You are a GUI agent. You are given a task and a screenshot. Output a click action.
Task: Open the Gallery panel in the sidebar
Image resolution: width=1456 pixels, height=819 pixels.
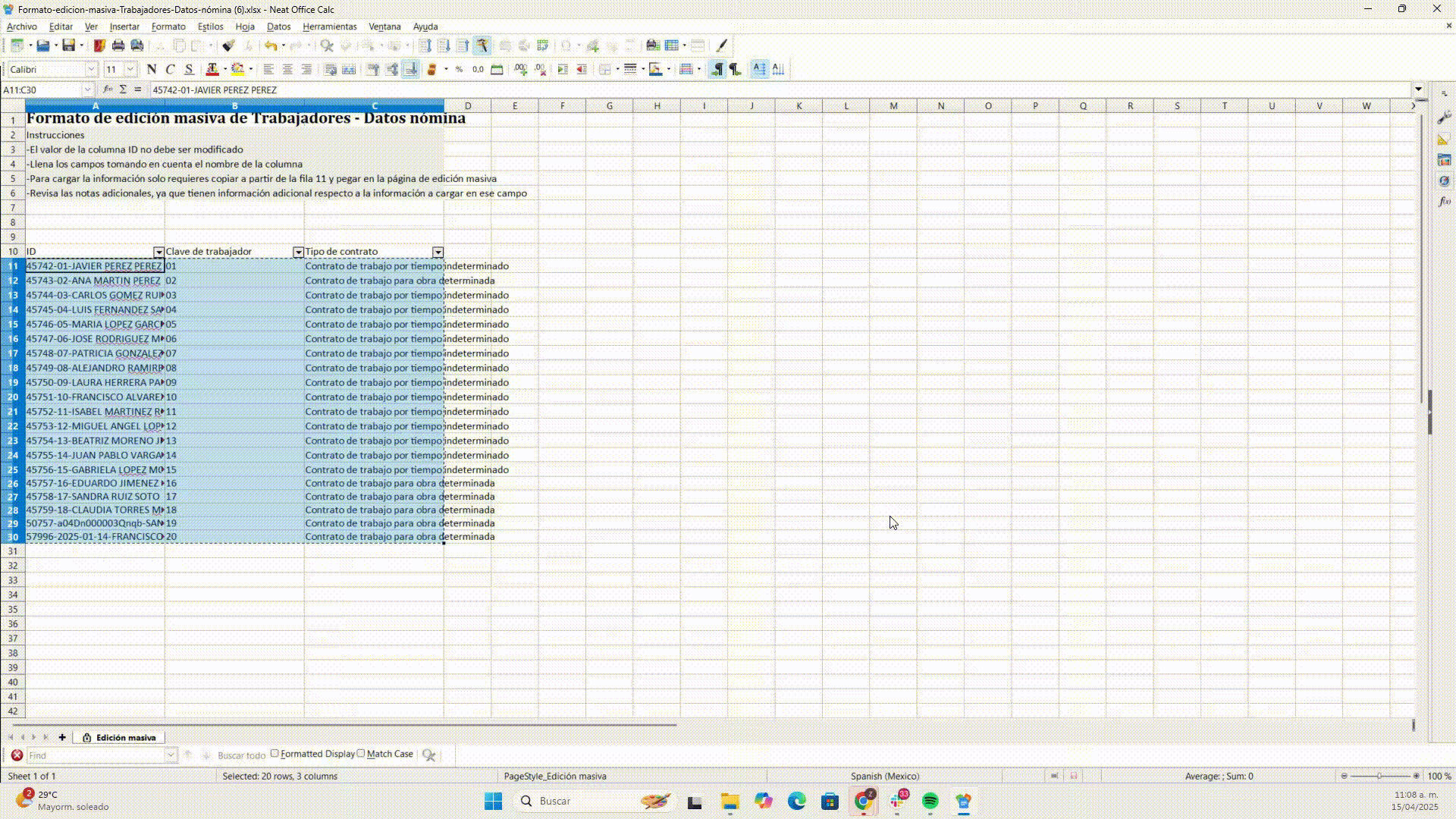click(1444, 160)
